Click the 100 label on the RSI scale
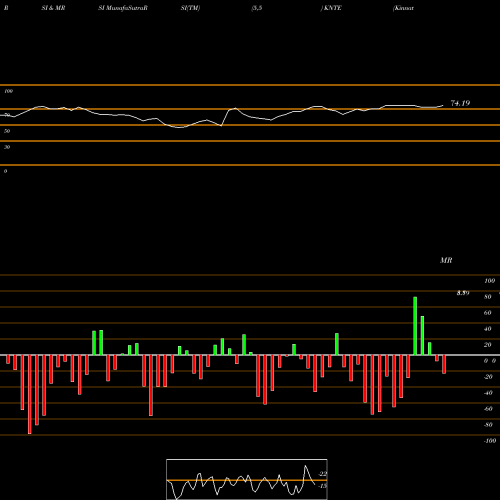Image resolution: width=500 pixels, height=500 pixels. pyautogui.click(x=8, y=91)
